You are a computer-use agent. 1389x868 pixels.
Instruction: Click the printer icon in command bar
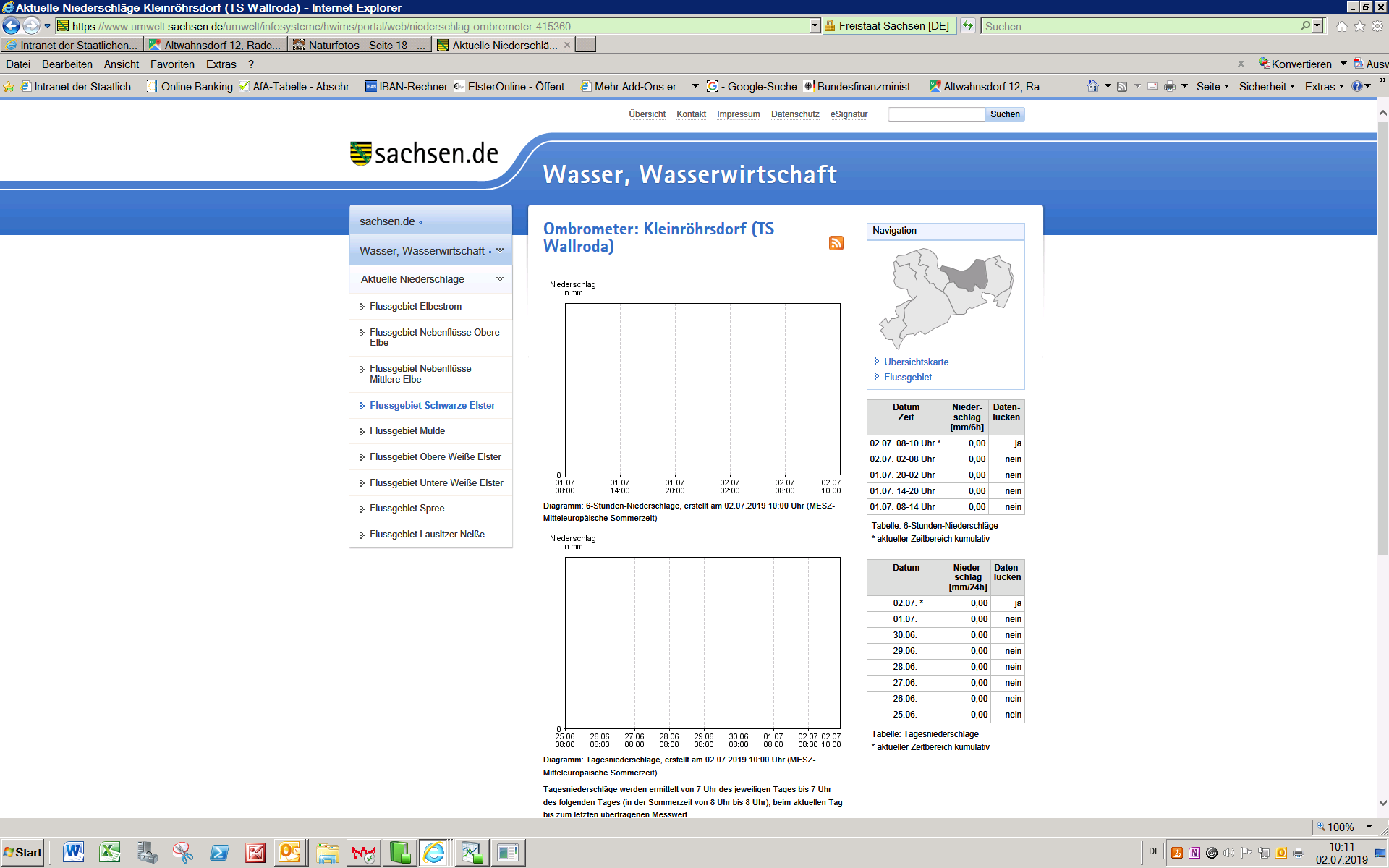click(x=1169, y=87)
